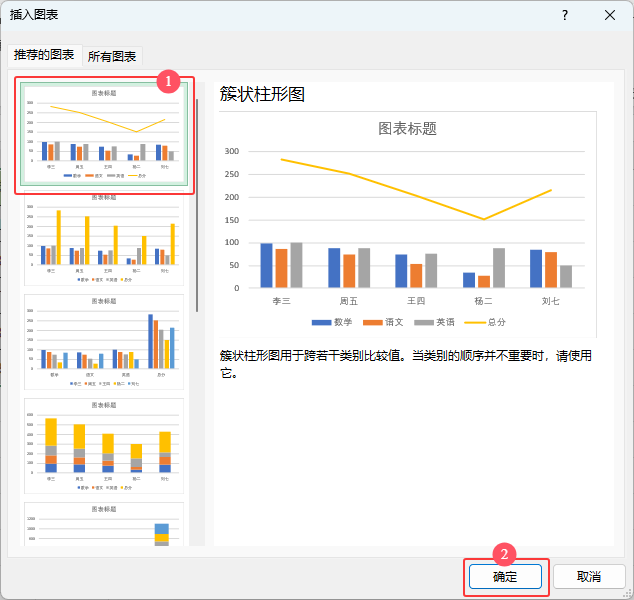Switch to the 所有图表 tab

pos(112,56)
